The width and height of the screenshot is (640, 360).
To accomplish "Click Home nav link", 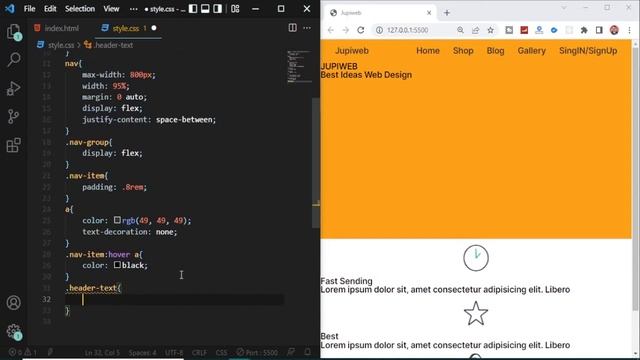I will click(428, 51).
